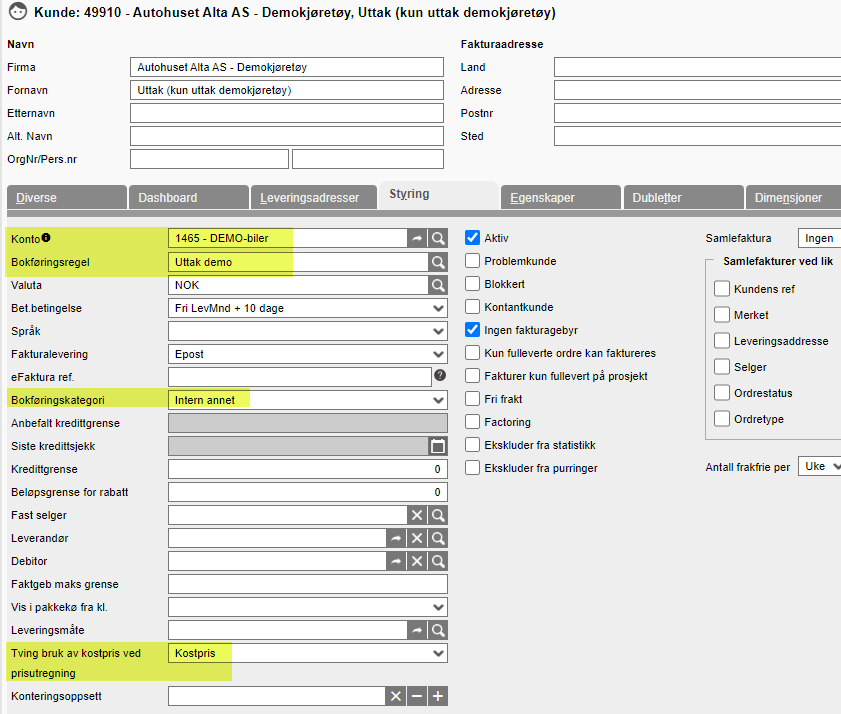Check Merket under Samlefakturer ved lik

tap(722, 315)
